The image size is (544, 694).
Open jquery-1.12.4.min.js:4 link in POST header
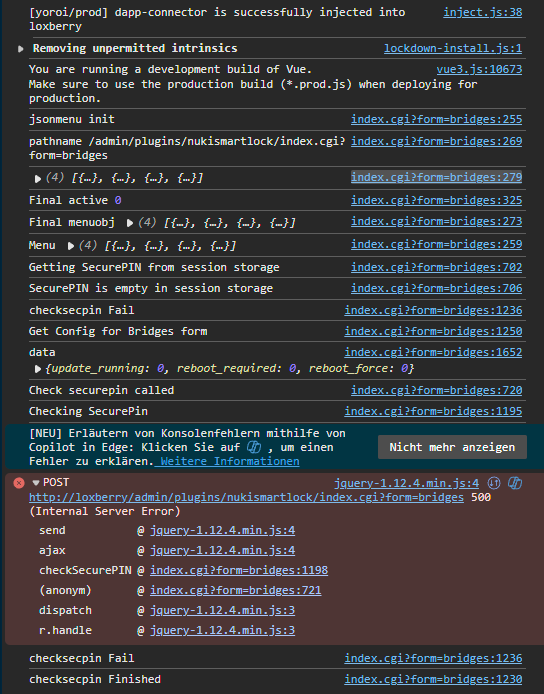coord(406,483)
